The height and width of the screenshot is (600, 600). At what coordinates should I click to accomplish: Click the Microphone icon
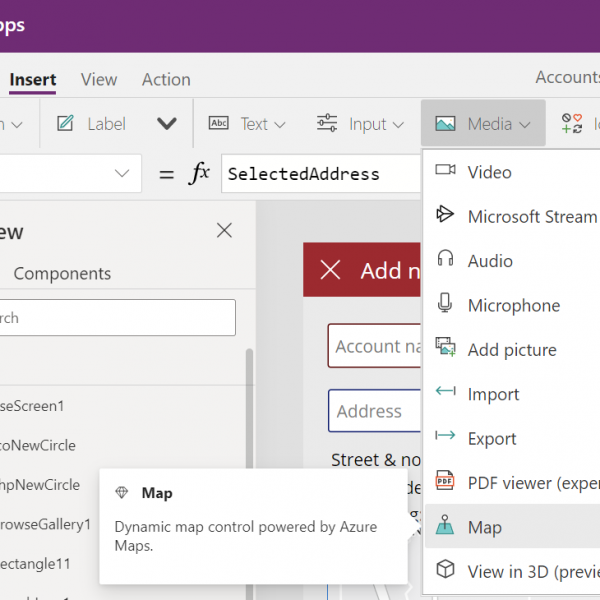(445, 303)
